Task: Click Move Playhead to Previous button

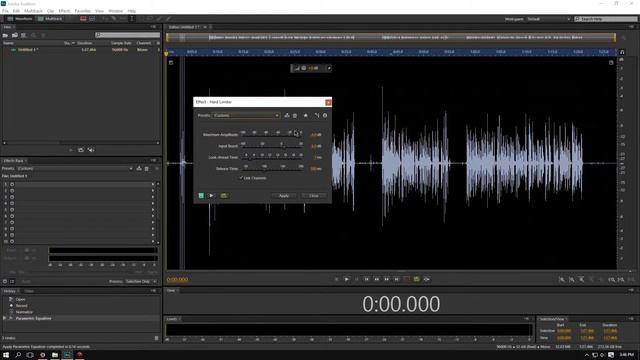Action: [x=367, y=280]
